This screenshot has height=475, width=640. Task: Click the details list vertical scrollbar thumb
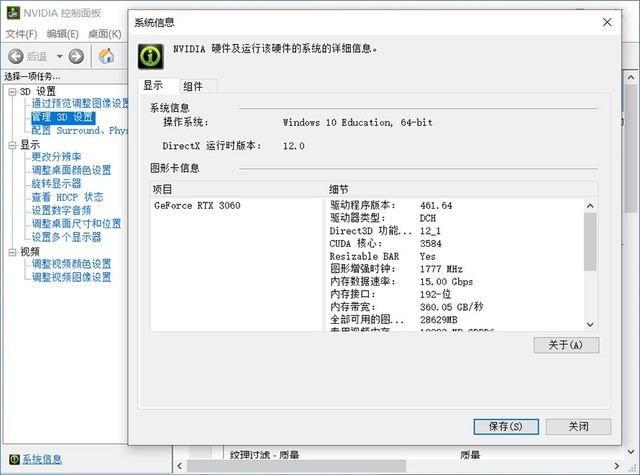click(590, 242)
